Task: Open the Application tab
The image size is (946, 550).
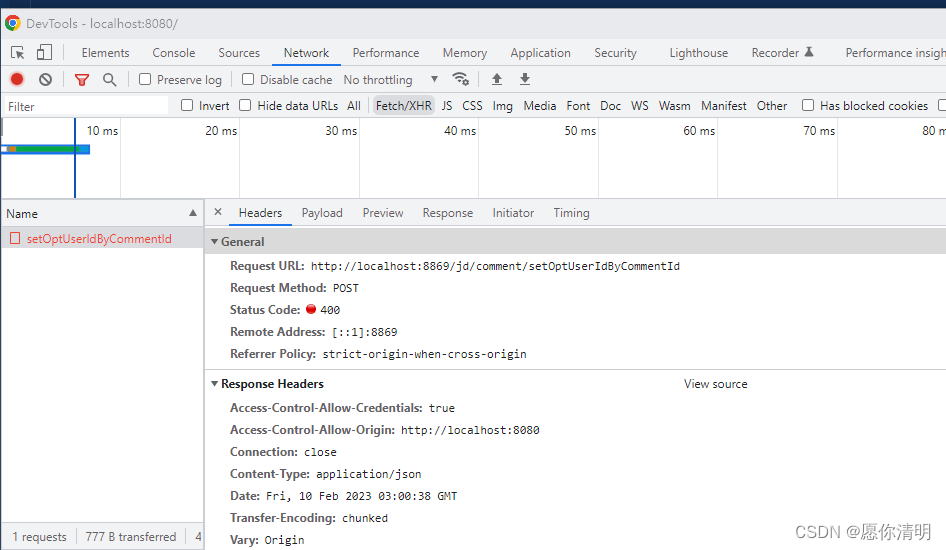Action: coord(541,53)
